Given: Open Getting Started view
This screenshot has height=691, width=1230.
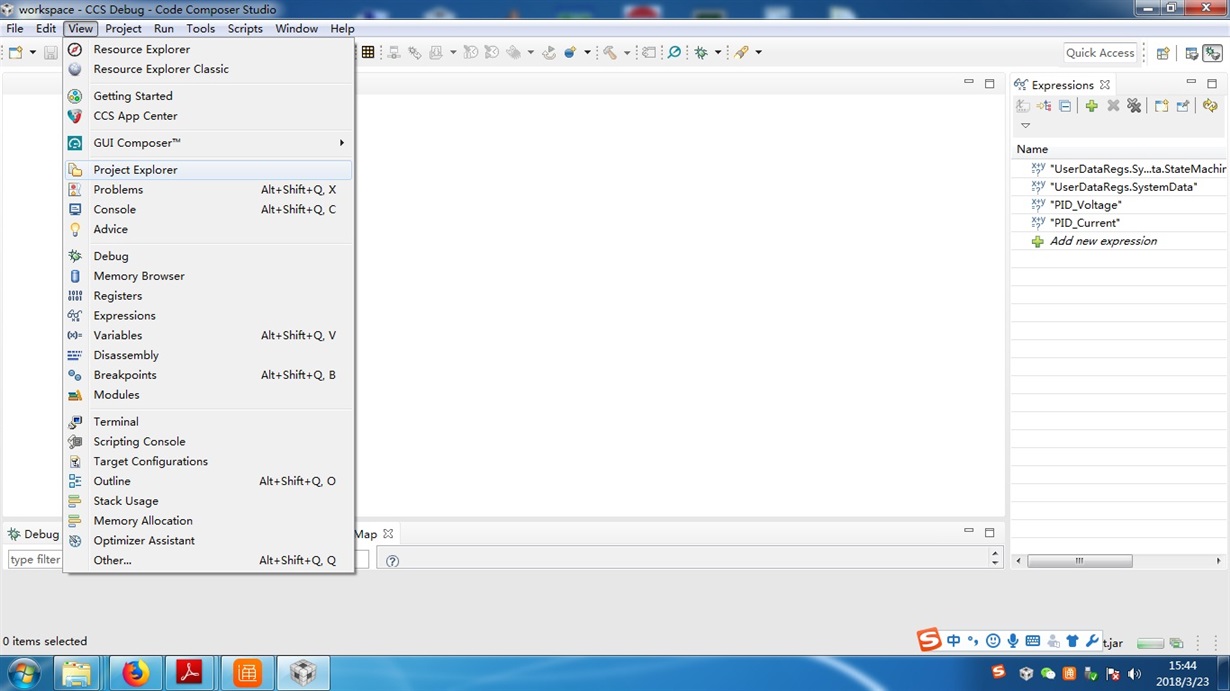Looking at the screenshot, I should [208, 96].
